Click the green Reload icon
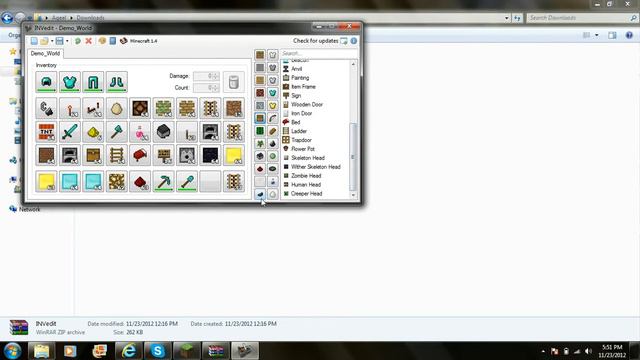640x360 pixels. coord(78,41)
